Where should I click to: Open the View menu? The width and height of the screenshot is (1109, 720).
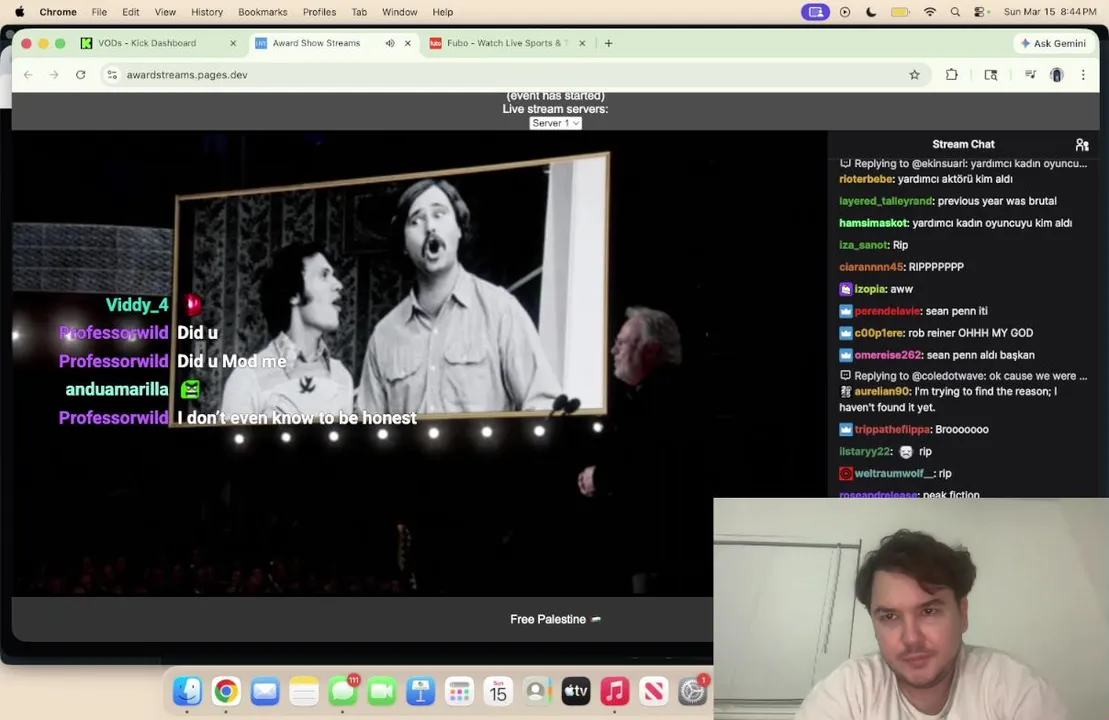165,12
